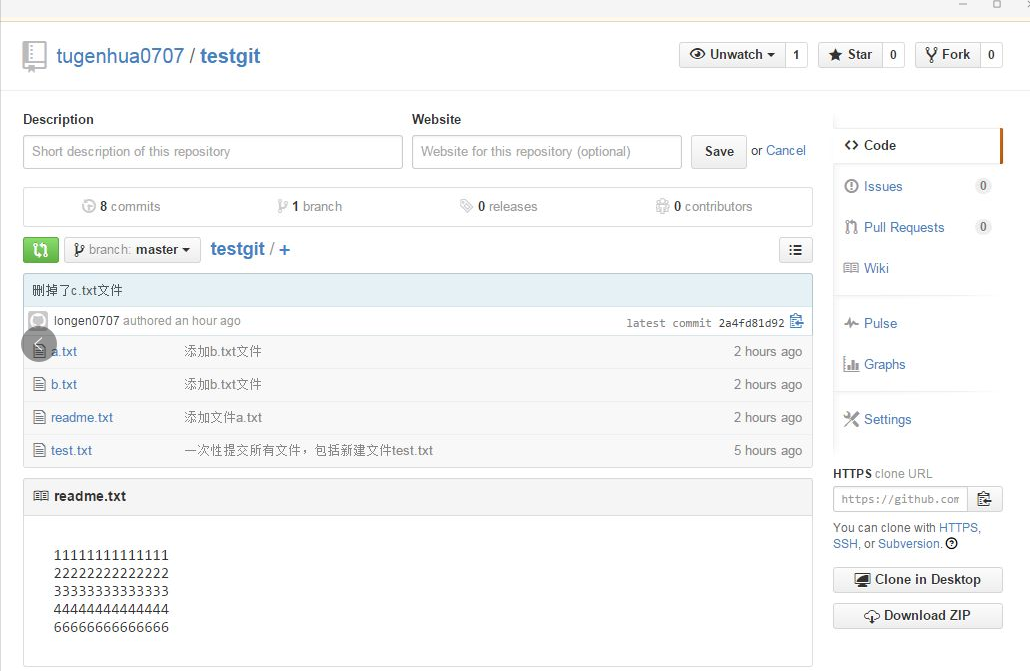Image resolution: width=1030 pixels, height=671 pixels.
Task: Click the contributors icon
Action: 662,206
